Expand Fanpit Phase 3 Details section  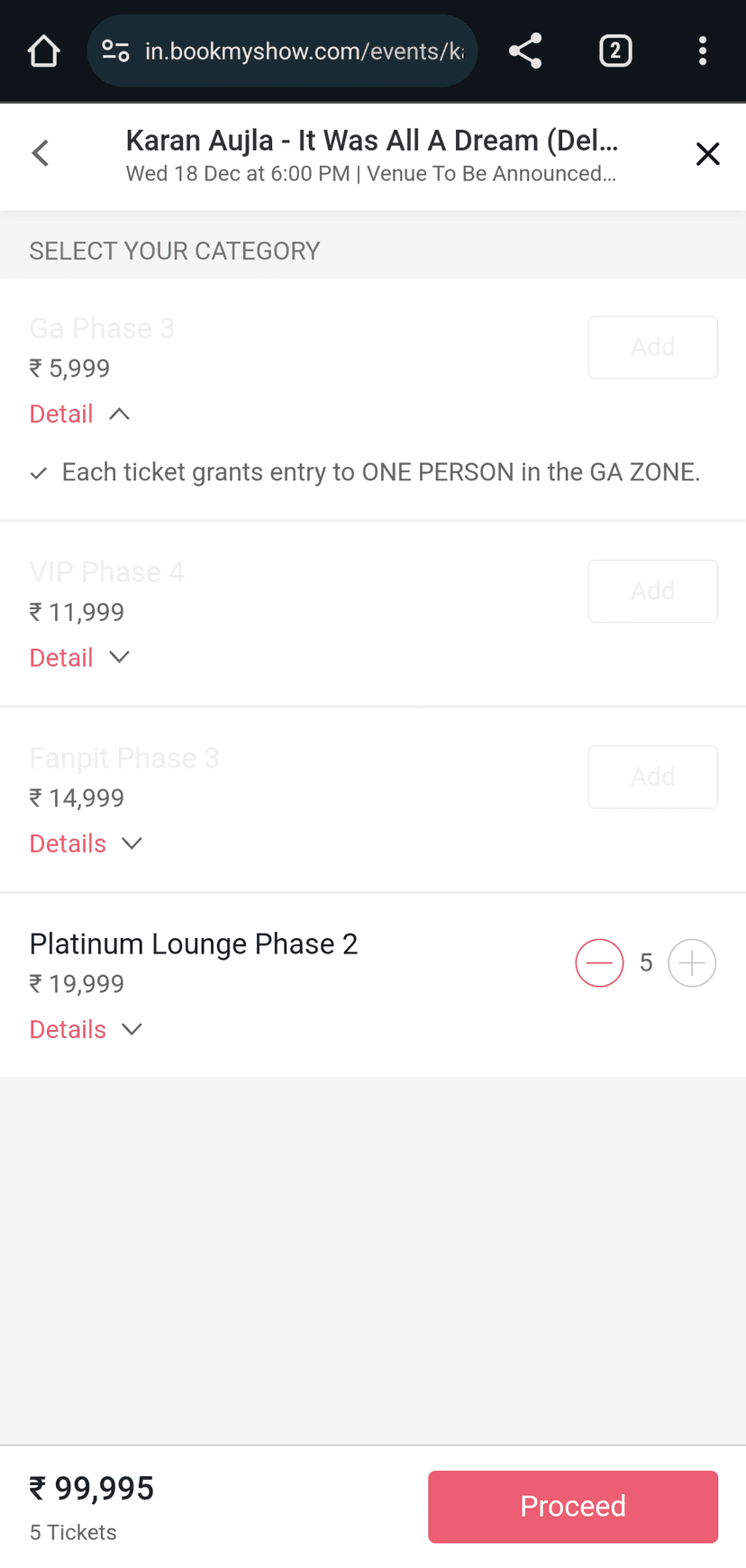[x=86, y=844]
